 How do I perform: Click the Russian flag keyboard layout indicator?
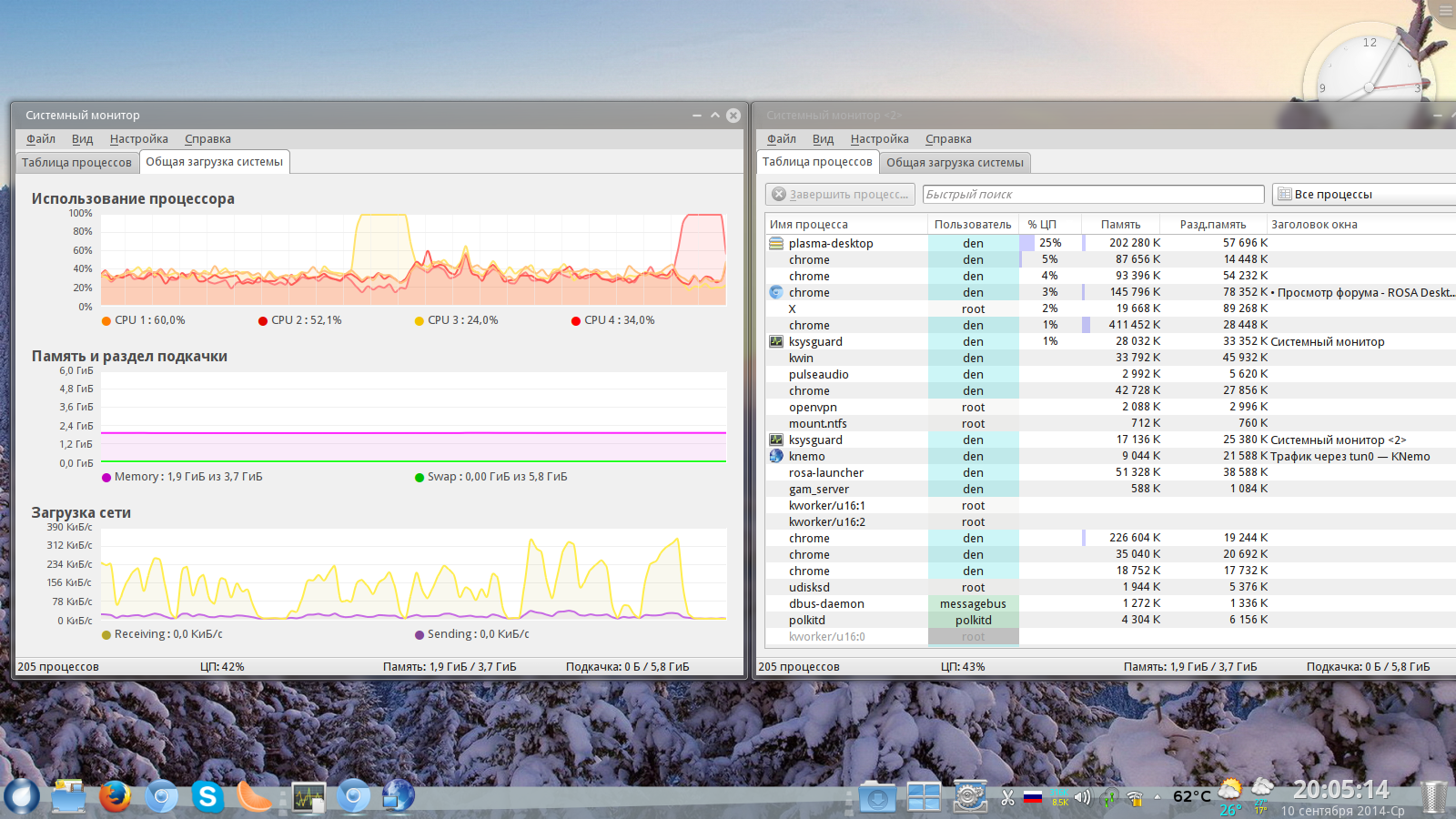(x=1033, y=797)
